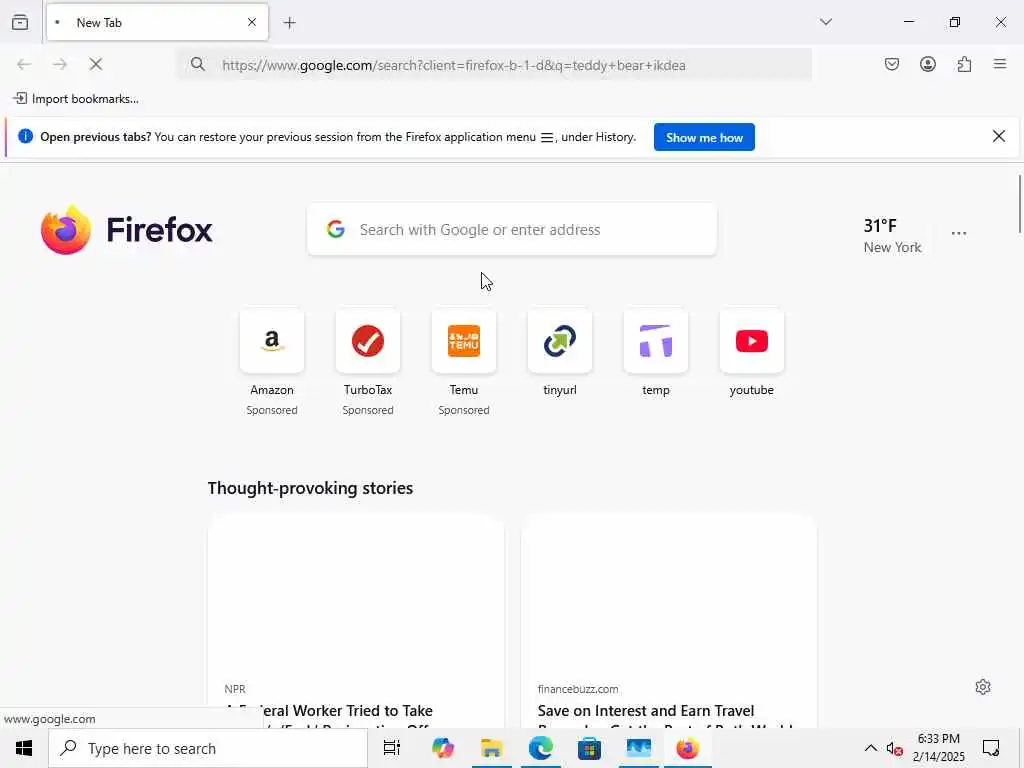Click the Type here to search taskbar box
1024x768 pixels.
click(x=208, y=748)
